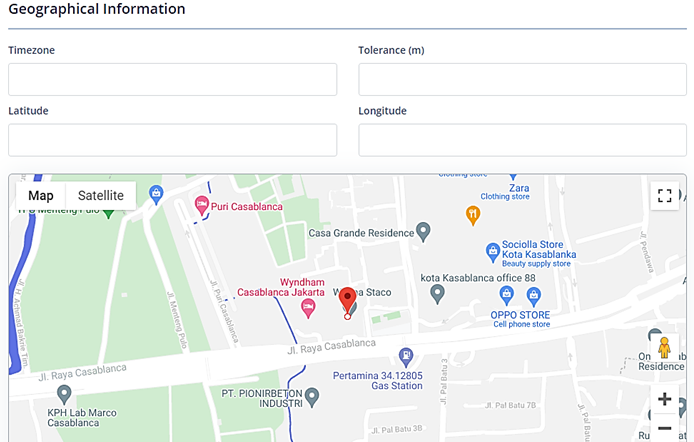Click Wyndham Casablanca Jakarta label
This screenshot has height=442, width=694.
[281, 287]
